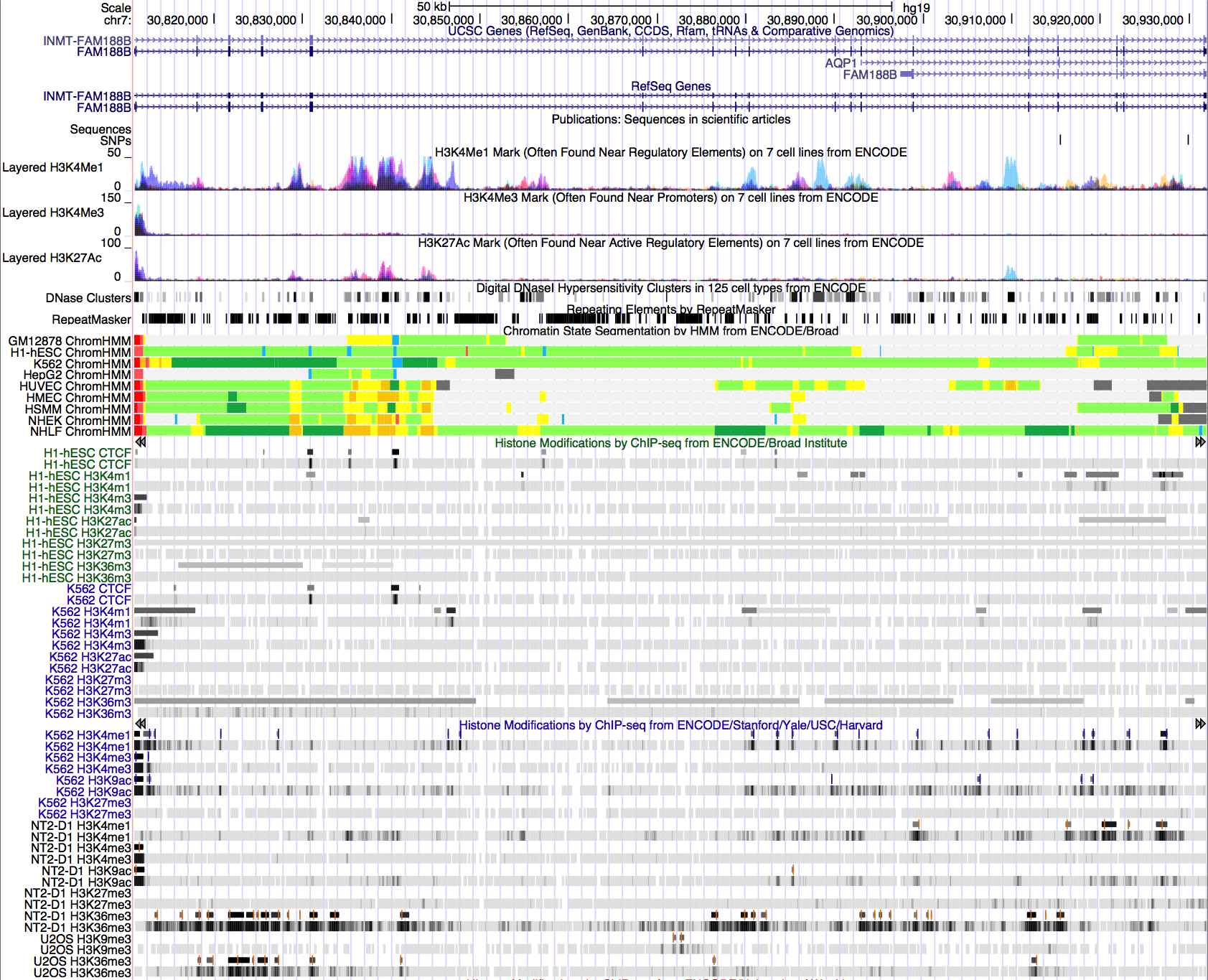Click the hg19 assembly label
The image size is (1208, 980).
tap(916, 8)
